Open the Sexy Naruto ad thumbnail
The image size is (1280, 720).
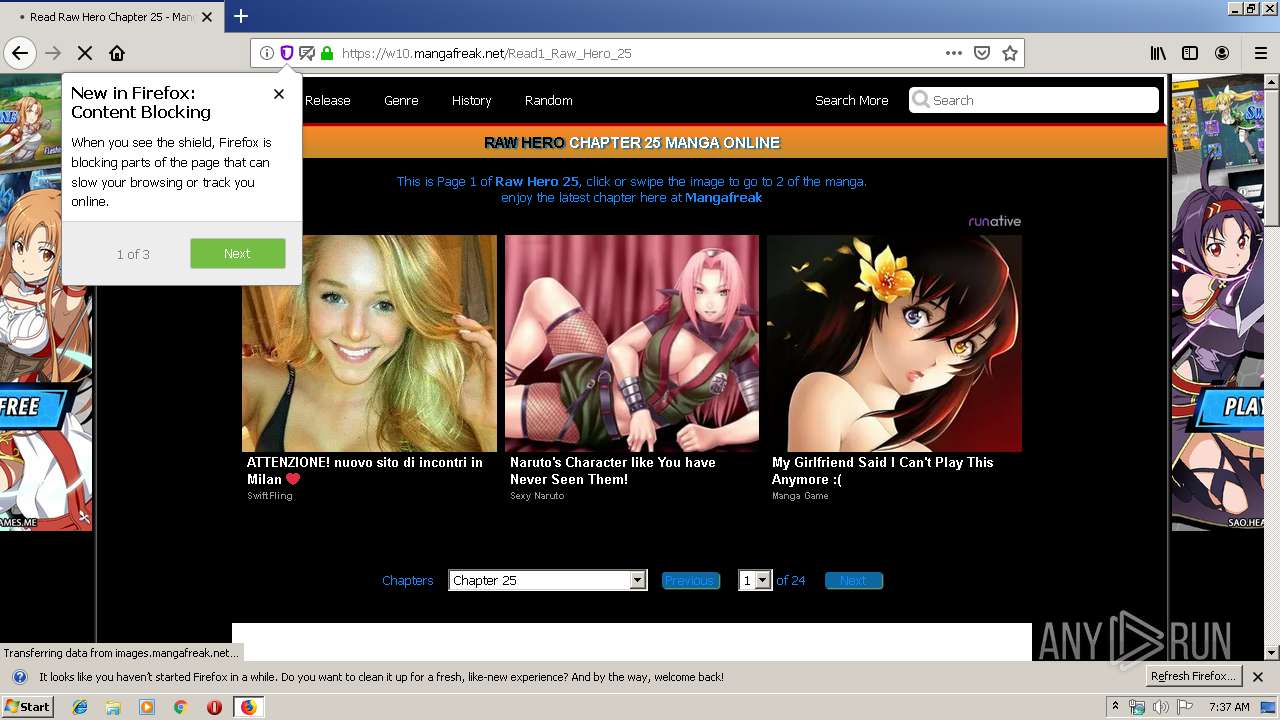click(x=632, y=343)
